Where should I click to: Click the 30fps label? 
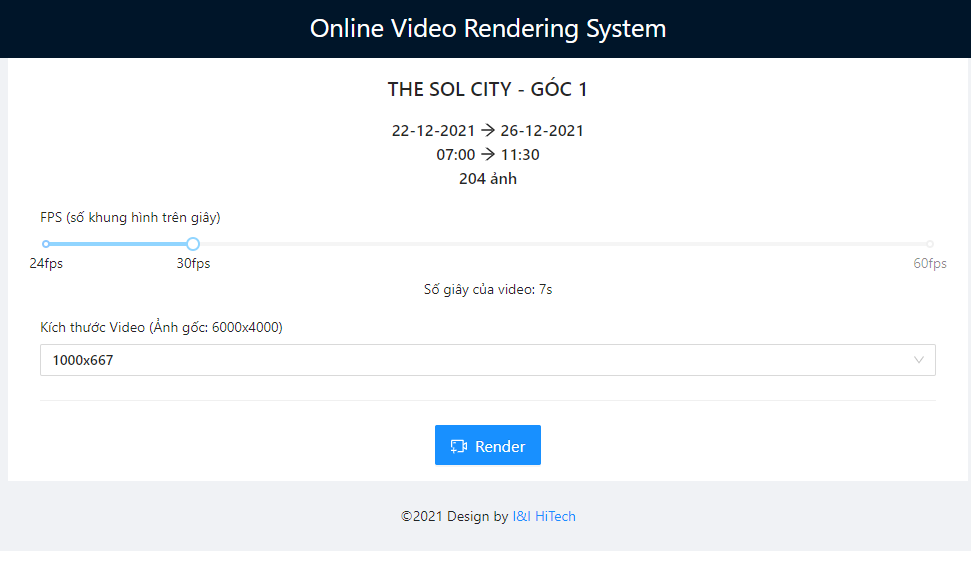193,264
